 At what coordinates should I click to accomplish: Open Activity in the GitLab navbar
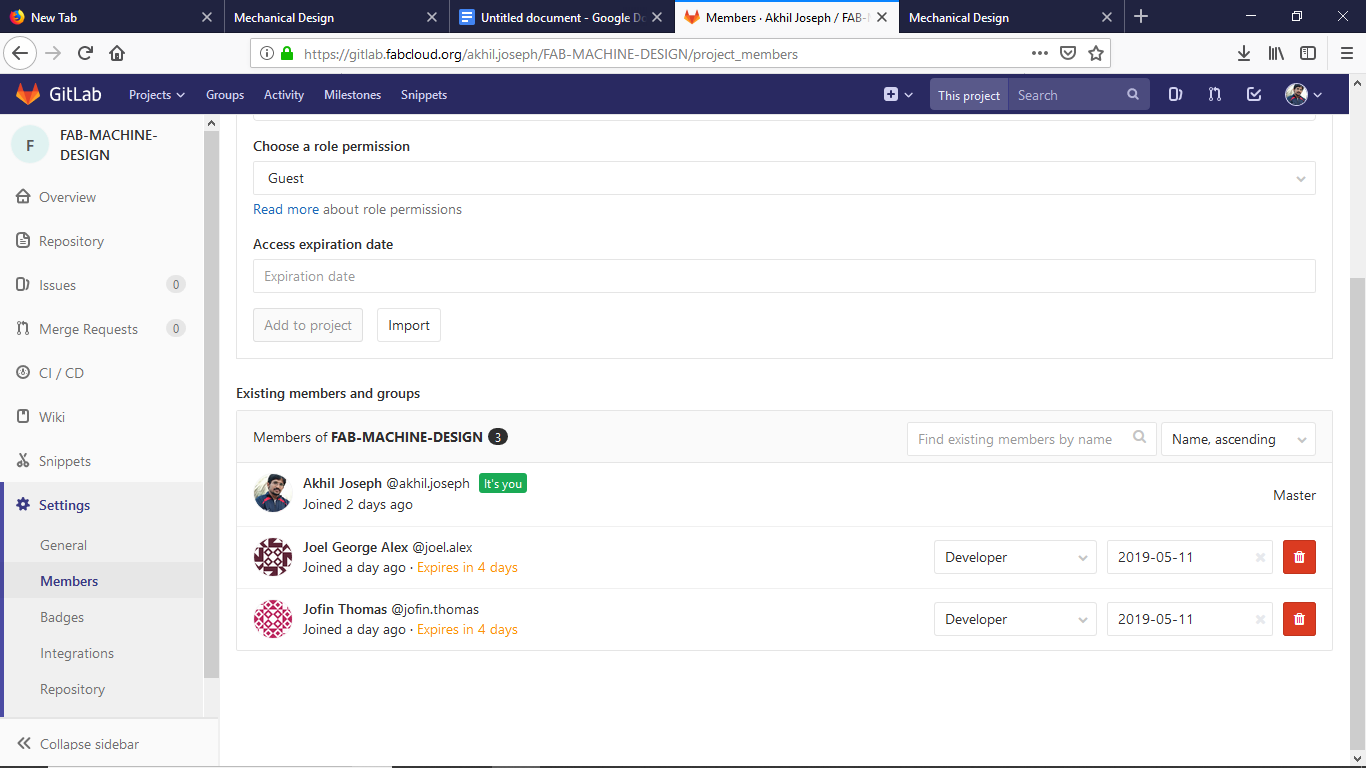pos(284,95)
